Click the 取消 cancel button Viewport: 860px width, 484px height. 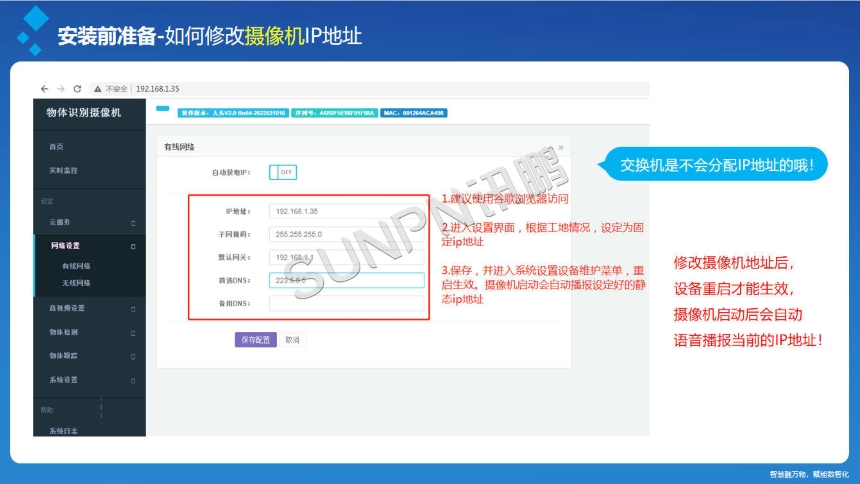292,340
